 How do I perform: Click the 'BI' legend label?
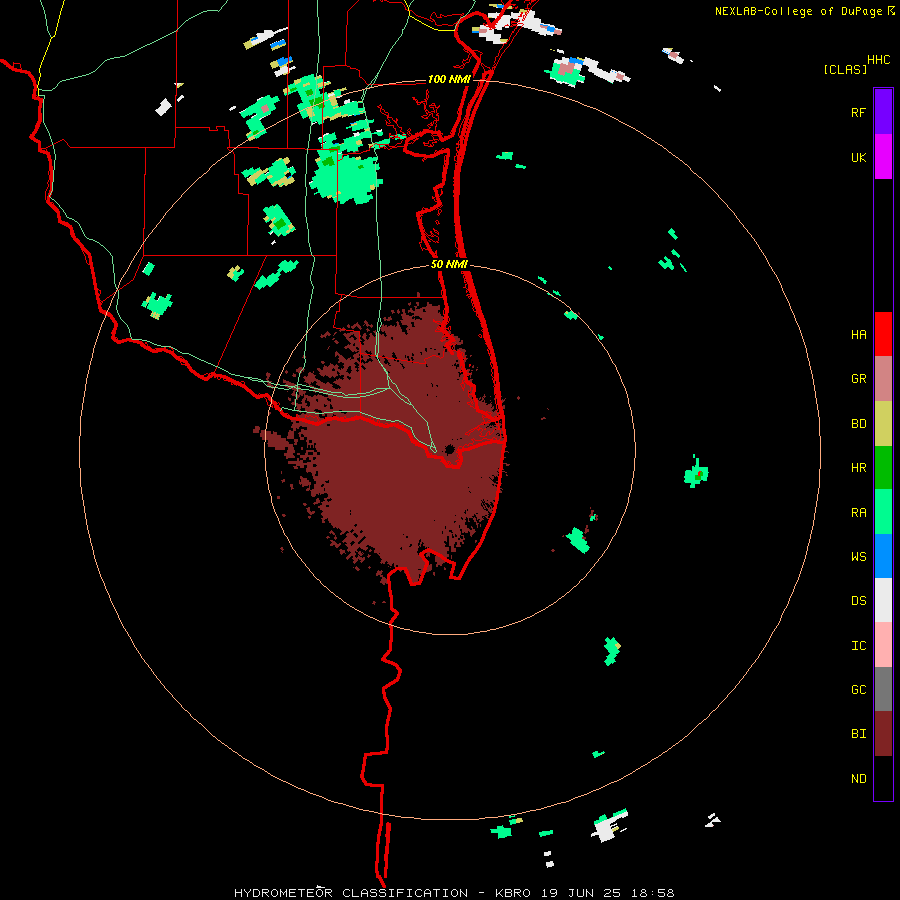pyautogui.click(x=858, y=734)
